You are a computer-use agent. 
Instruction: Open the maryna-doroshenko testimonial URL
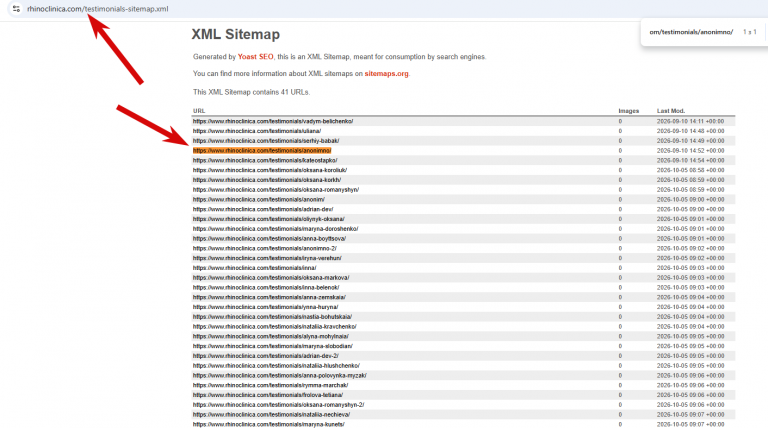(275, 229)
